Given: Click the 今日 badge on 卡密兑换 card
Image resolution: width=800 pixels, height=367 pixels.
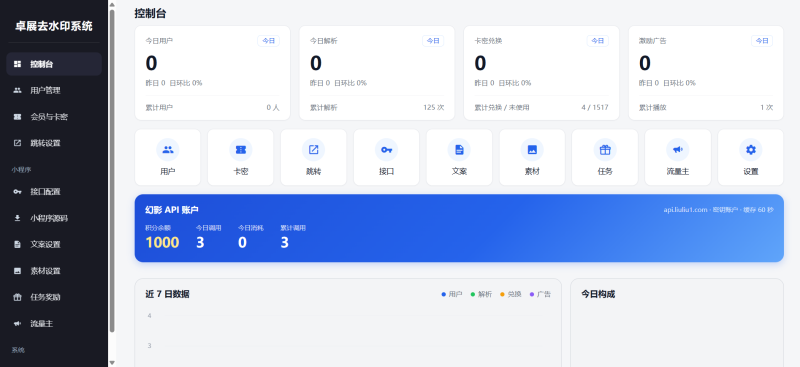Looking at the screenshot, I should click(597, 41).
